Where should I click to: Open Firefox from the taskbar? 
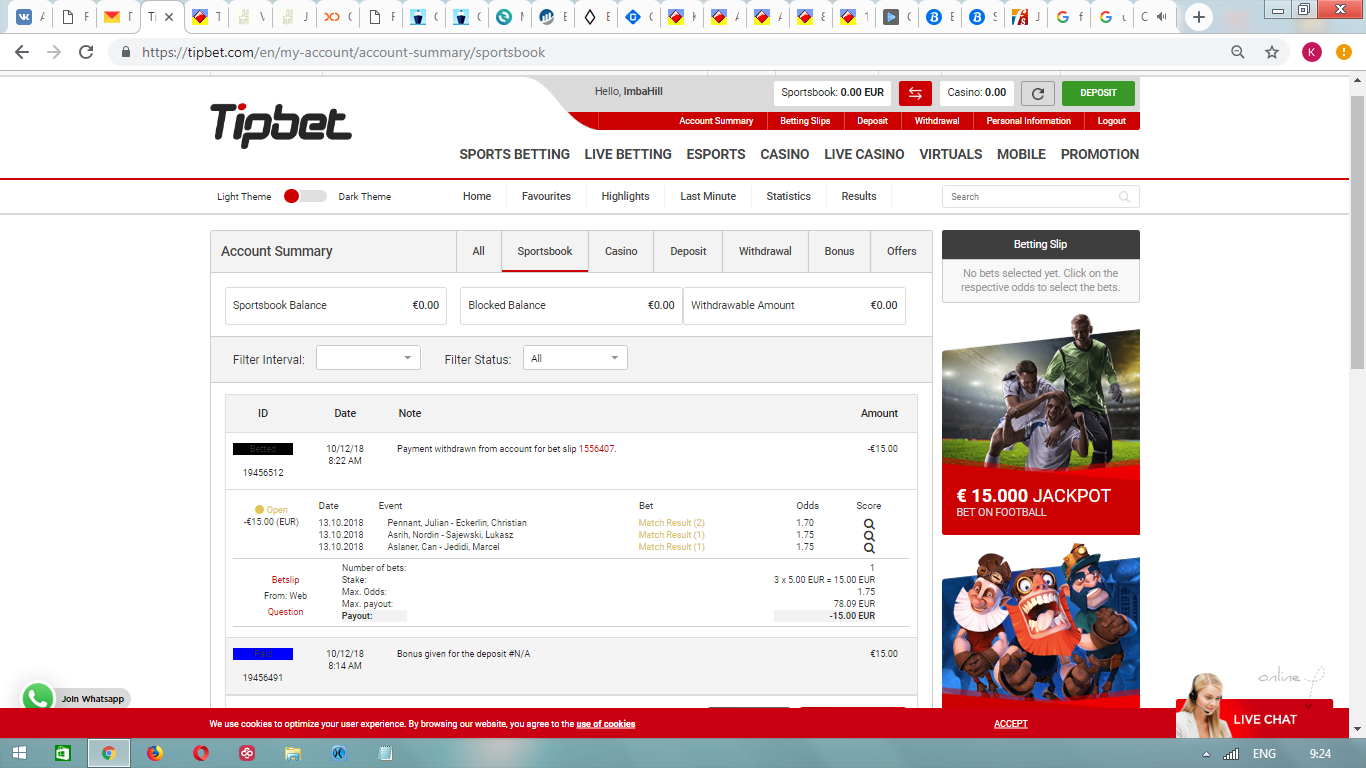154,753
